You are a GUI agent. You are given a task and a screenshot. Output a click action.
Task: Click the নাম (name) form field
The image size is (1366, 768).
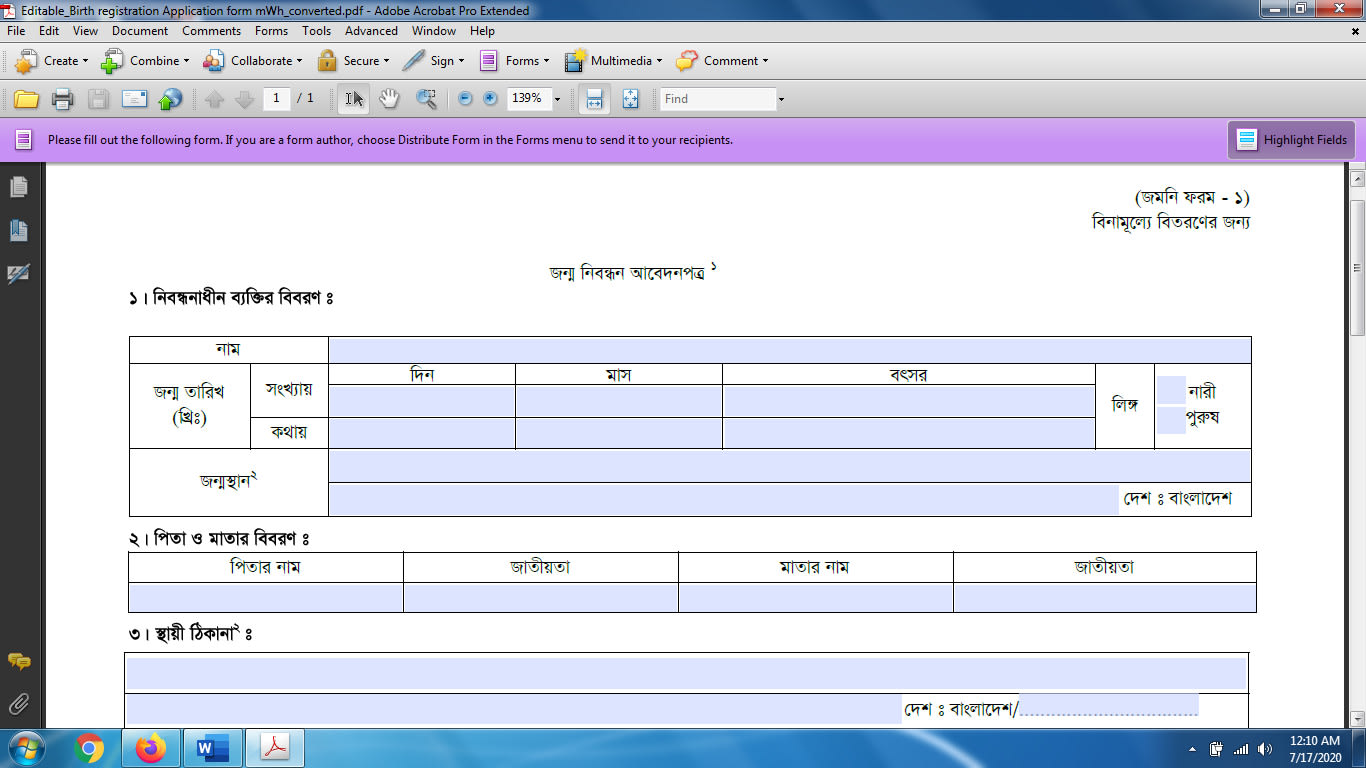click(x=790, y=350)
